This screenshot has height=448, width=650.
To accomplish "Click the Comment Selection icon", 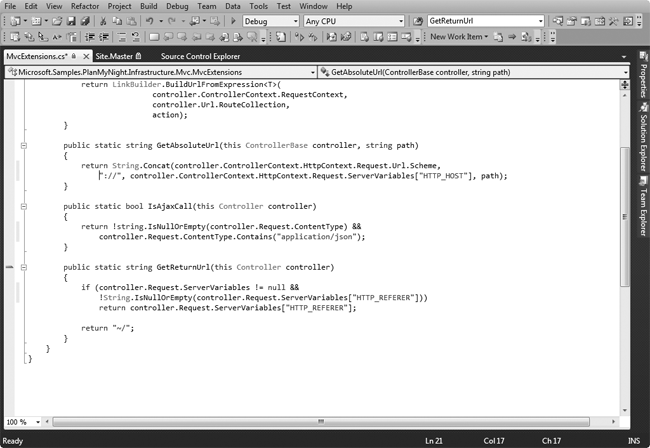I will click(x=122, y=37).
